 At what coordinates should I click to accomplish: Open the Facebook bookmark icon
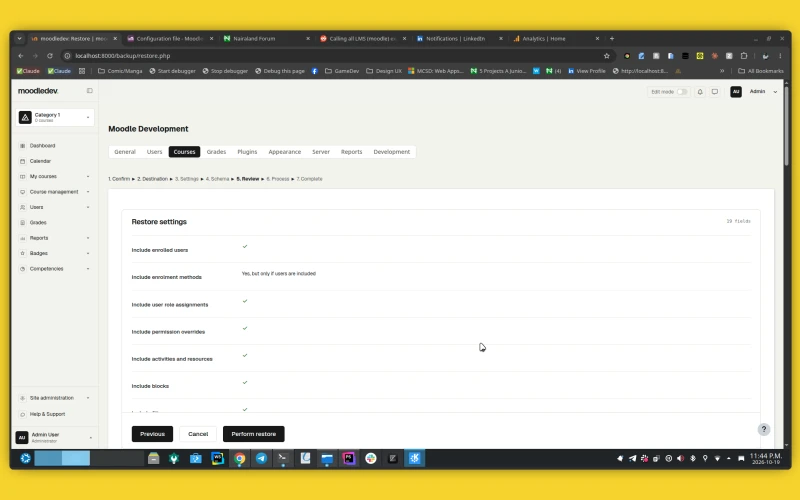pos(314,71)
